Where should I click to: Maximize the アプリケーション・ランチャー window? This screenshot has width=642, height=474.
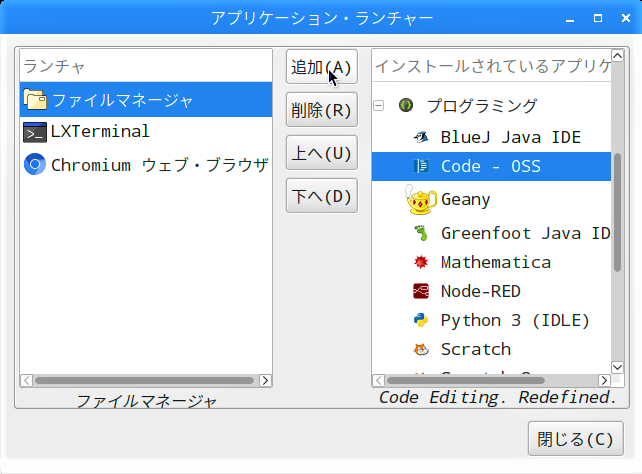(x=598, y=18)
